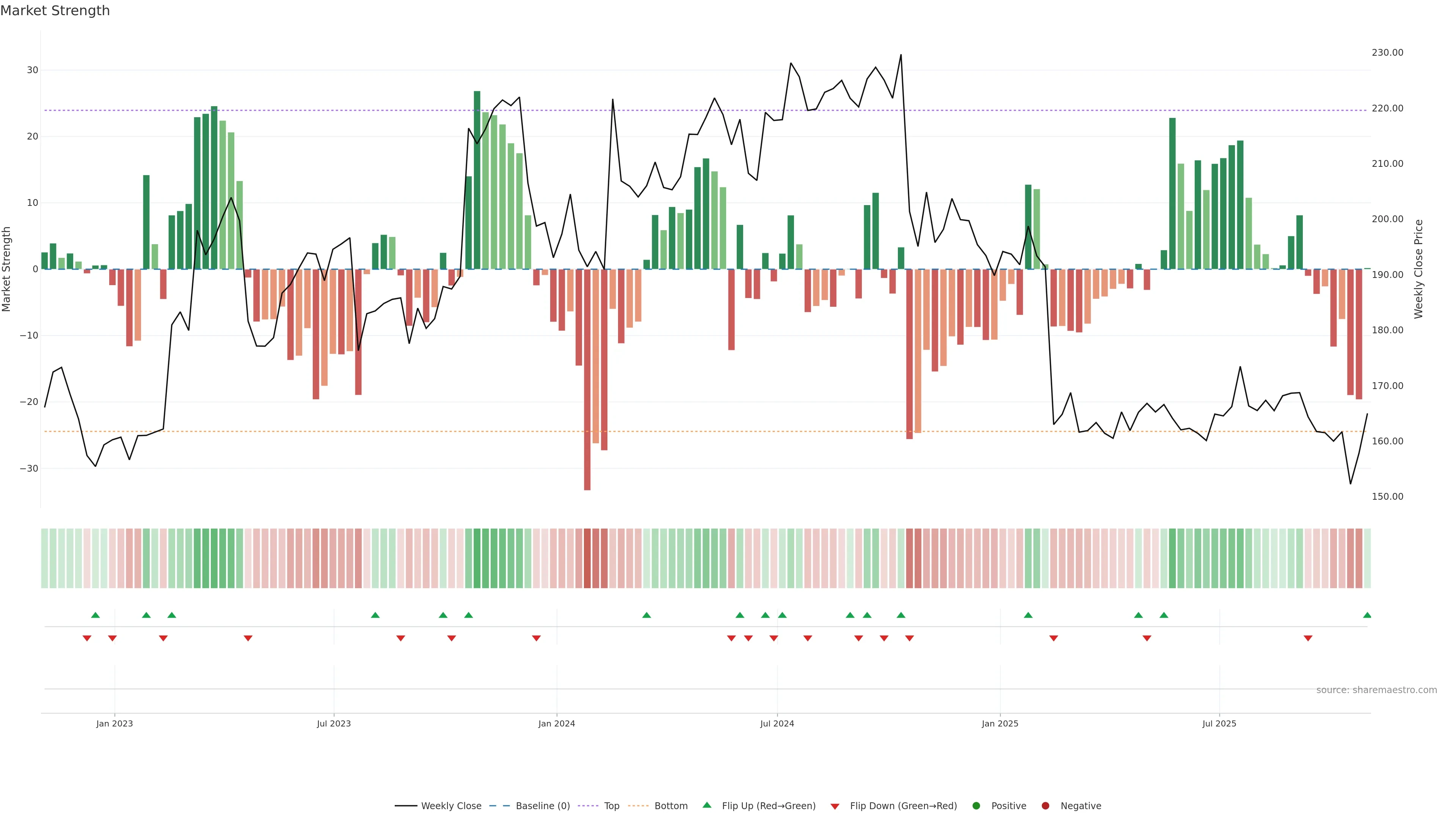Click the dark red Negative circle in legend
The height and width of the screenshot is (819, 1456).
point(1045,806)
